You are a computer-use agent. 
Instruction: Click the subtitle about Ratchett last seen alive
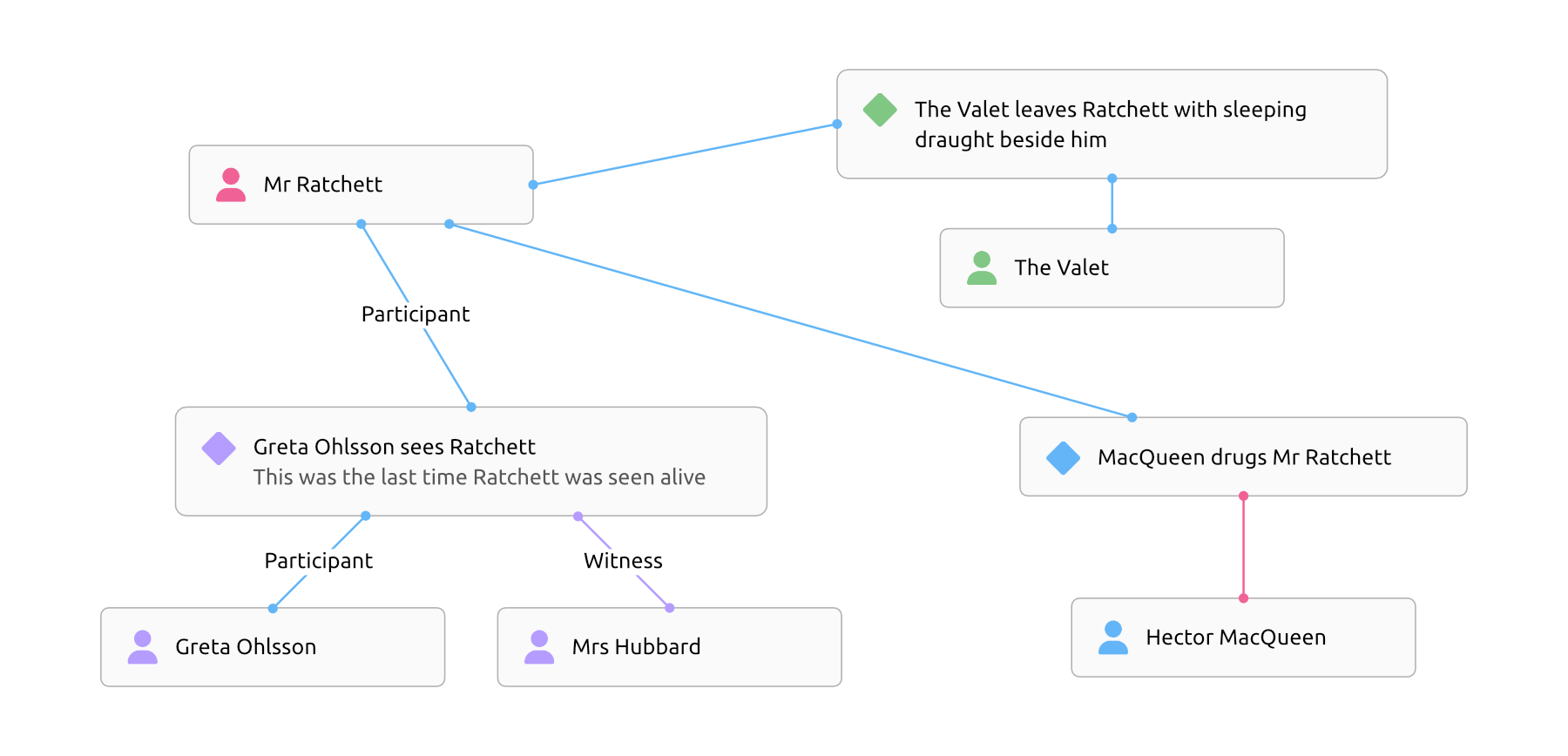[479, 477]
